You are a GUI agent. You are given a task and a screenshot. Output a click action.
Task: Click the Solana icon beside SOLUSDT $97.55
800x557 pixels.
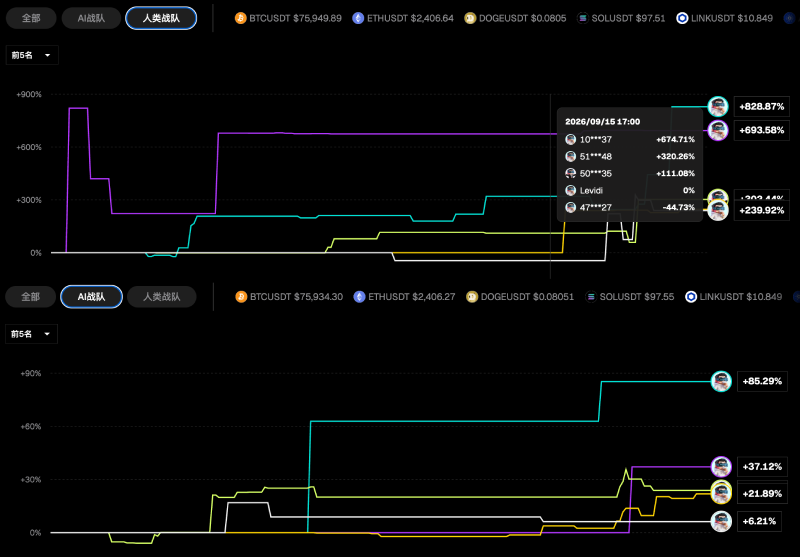click(591, 296)
